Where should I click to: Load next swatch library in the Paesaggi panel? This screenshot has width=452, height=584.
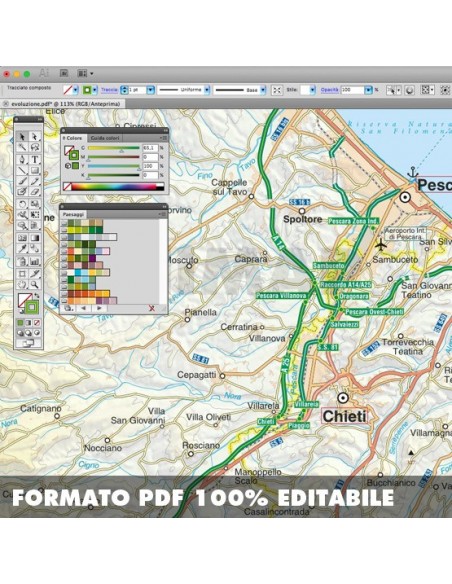tap(99, 308)
